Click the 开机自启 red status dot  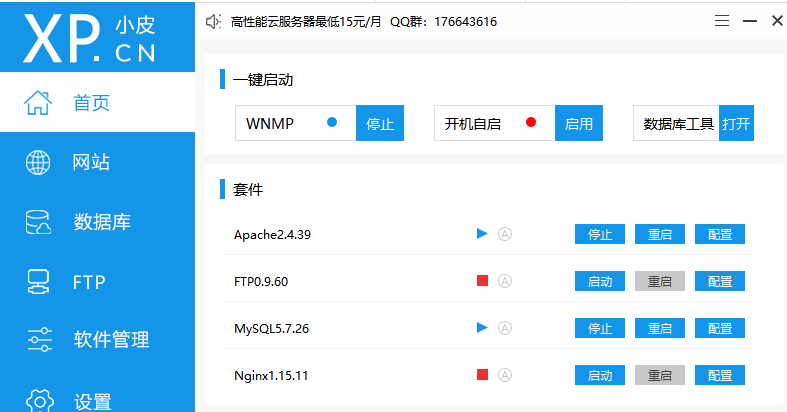(531, 122)
